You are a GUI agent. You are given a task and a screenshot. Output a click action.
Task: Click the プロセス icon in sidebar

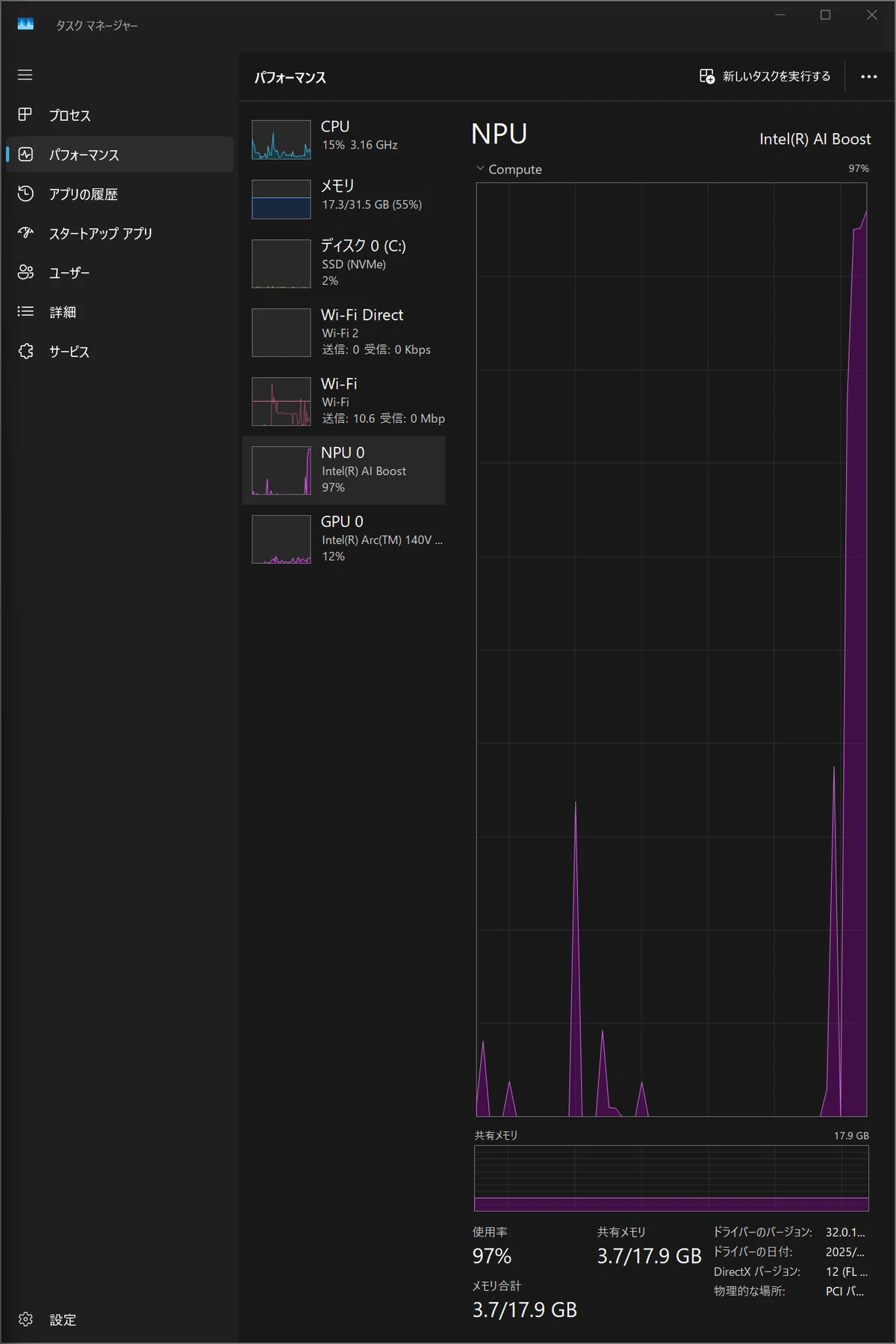pyautogui.click(x=25, y=114)
